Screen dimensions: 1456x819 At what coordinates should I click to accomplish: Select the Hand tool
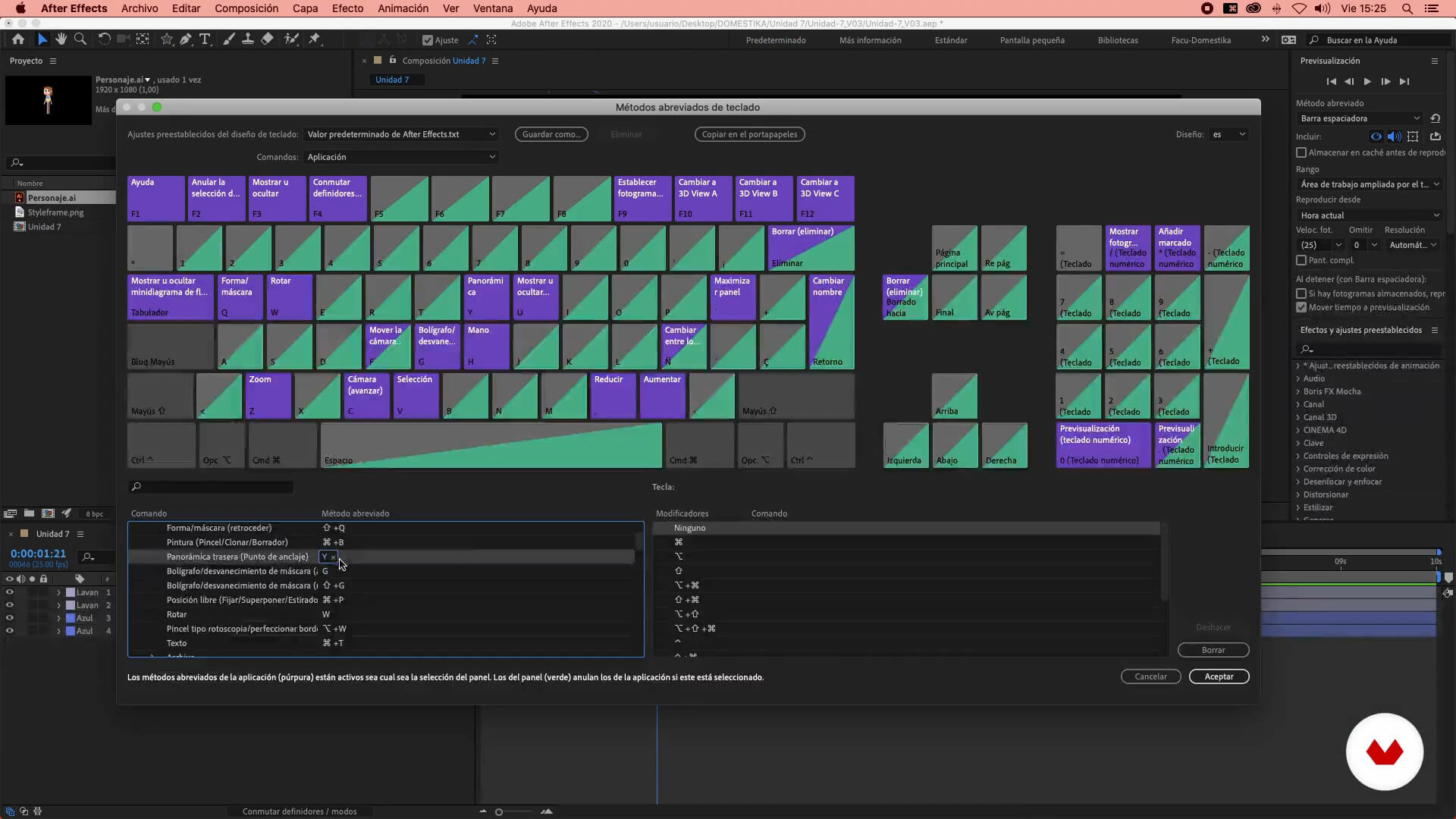tap(61, 39)
